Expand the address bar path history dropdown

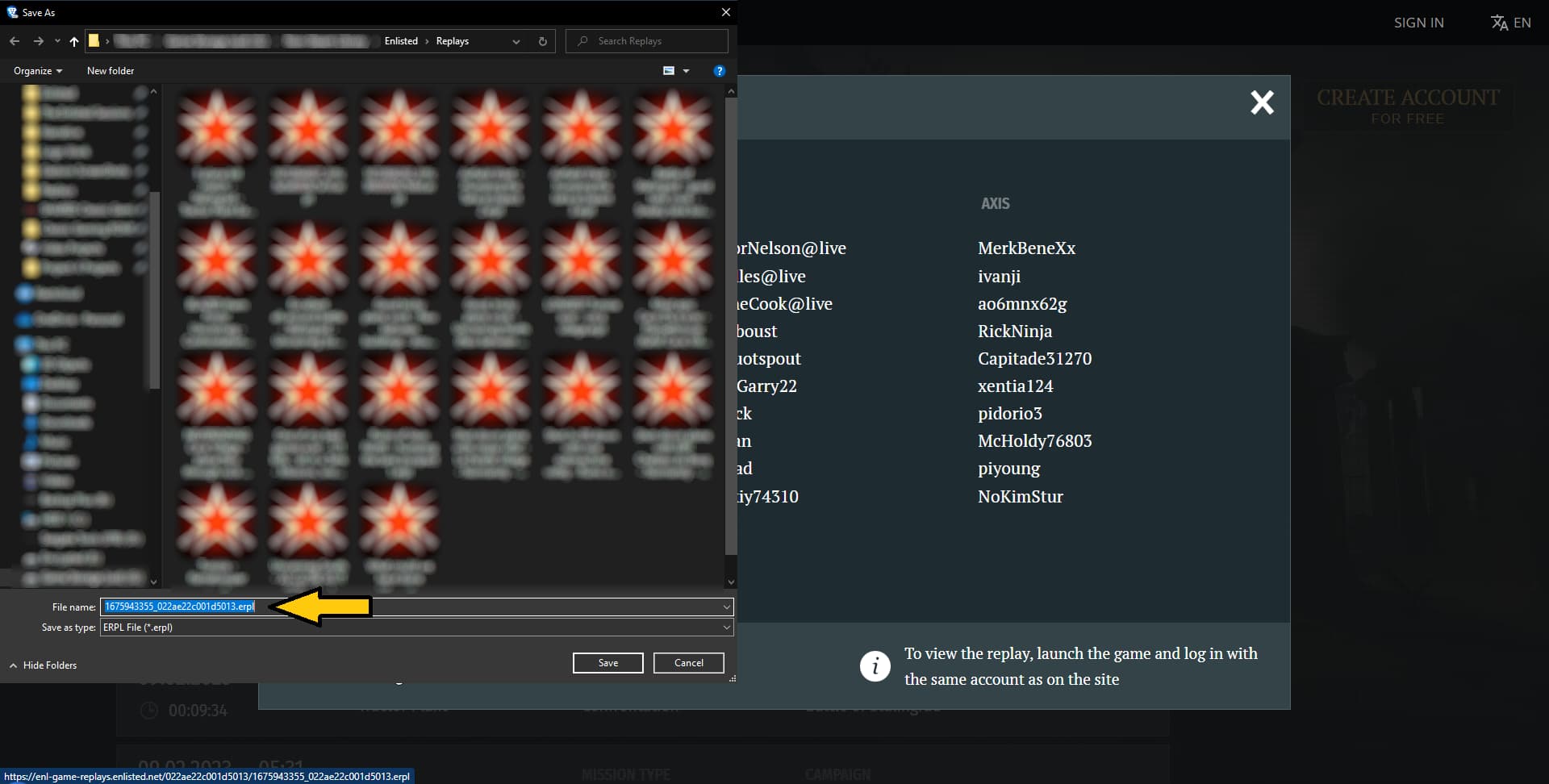click(516, 41)
